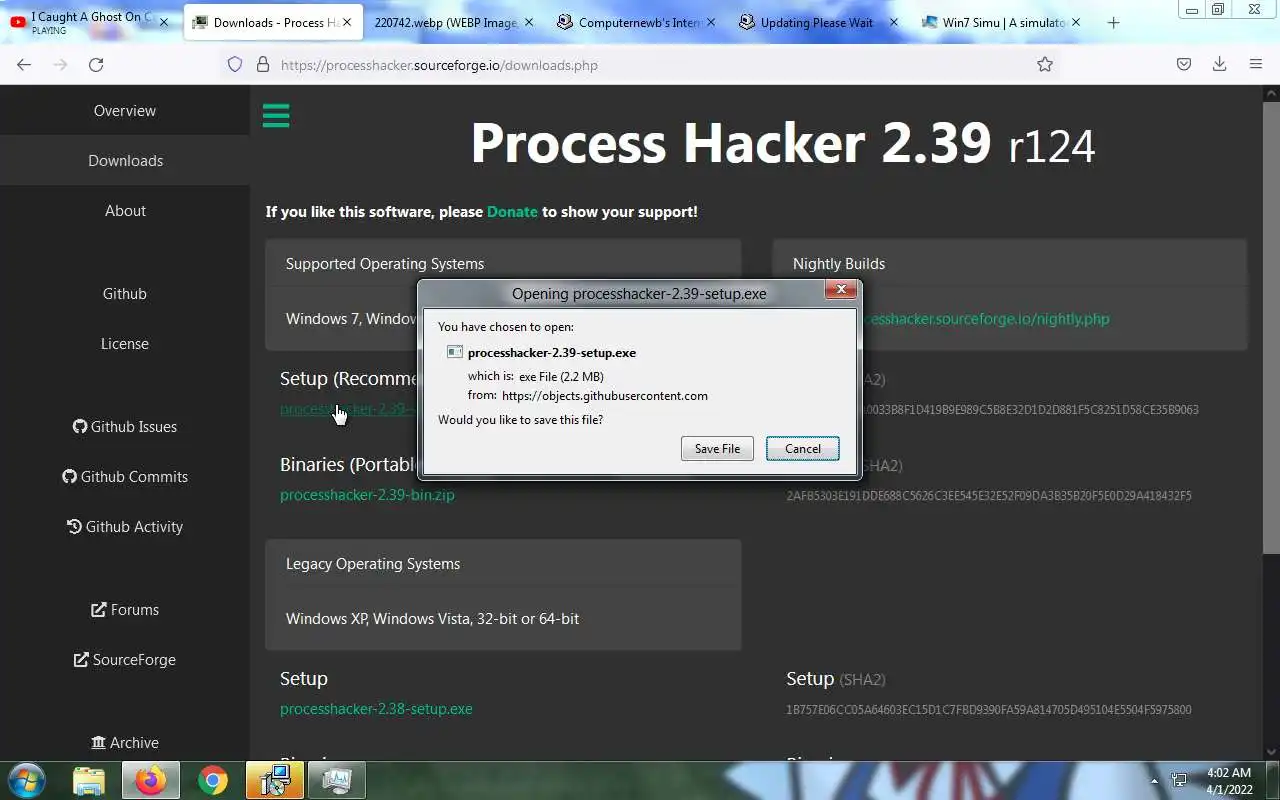Switch to the Win7 Simu tab

pos(1000,22)
